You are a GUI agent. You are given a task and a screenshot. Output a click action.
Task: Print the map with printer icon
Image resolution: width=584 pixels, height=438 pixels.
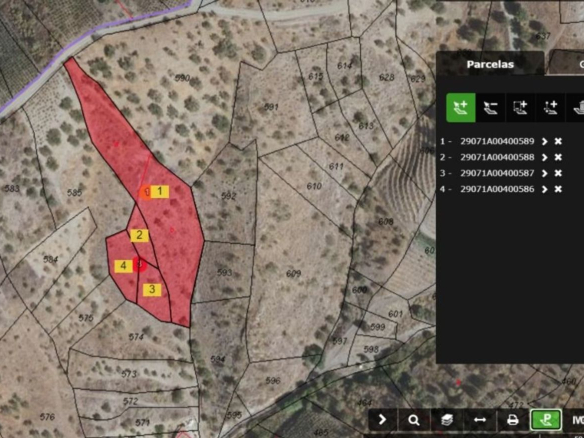(x=513, y=420)
